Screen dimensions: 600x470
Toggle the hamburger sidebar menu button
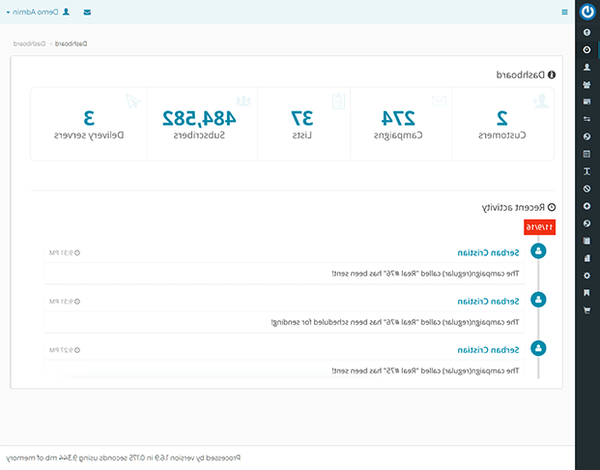tap(565, 13)
